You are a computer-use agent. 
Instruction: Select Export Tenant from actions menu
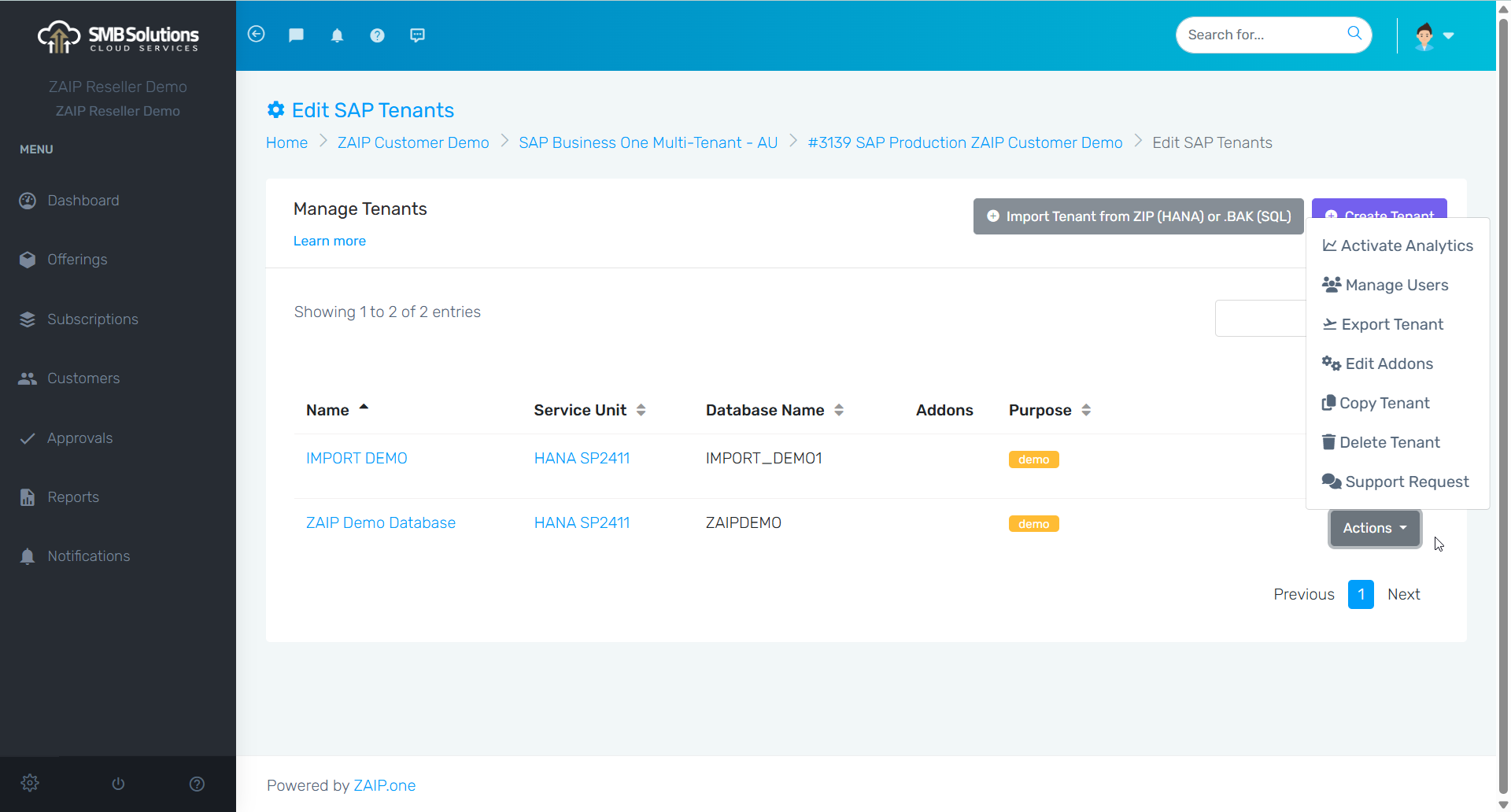(x=1391, y=324)
